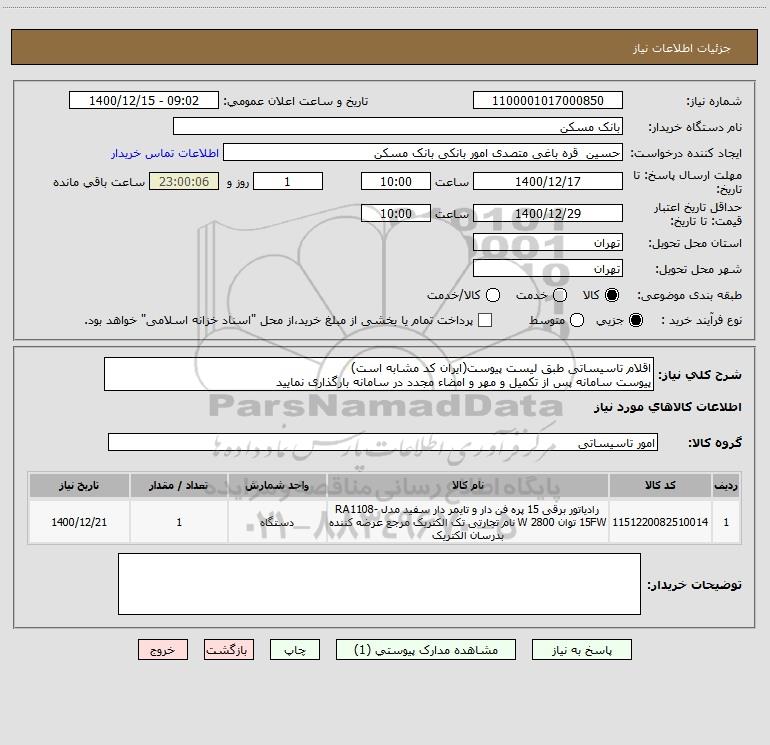This screenshot has height=745, width=770.
Task: Click the کد کالا column header
Action: coord(660,485)
